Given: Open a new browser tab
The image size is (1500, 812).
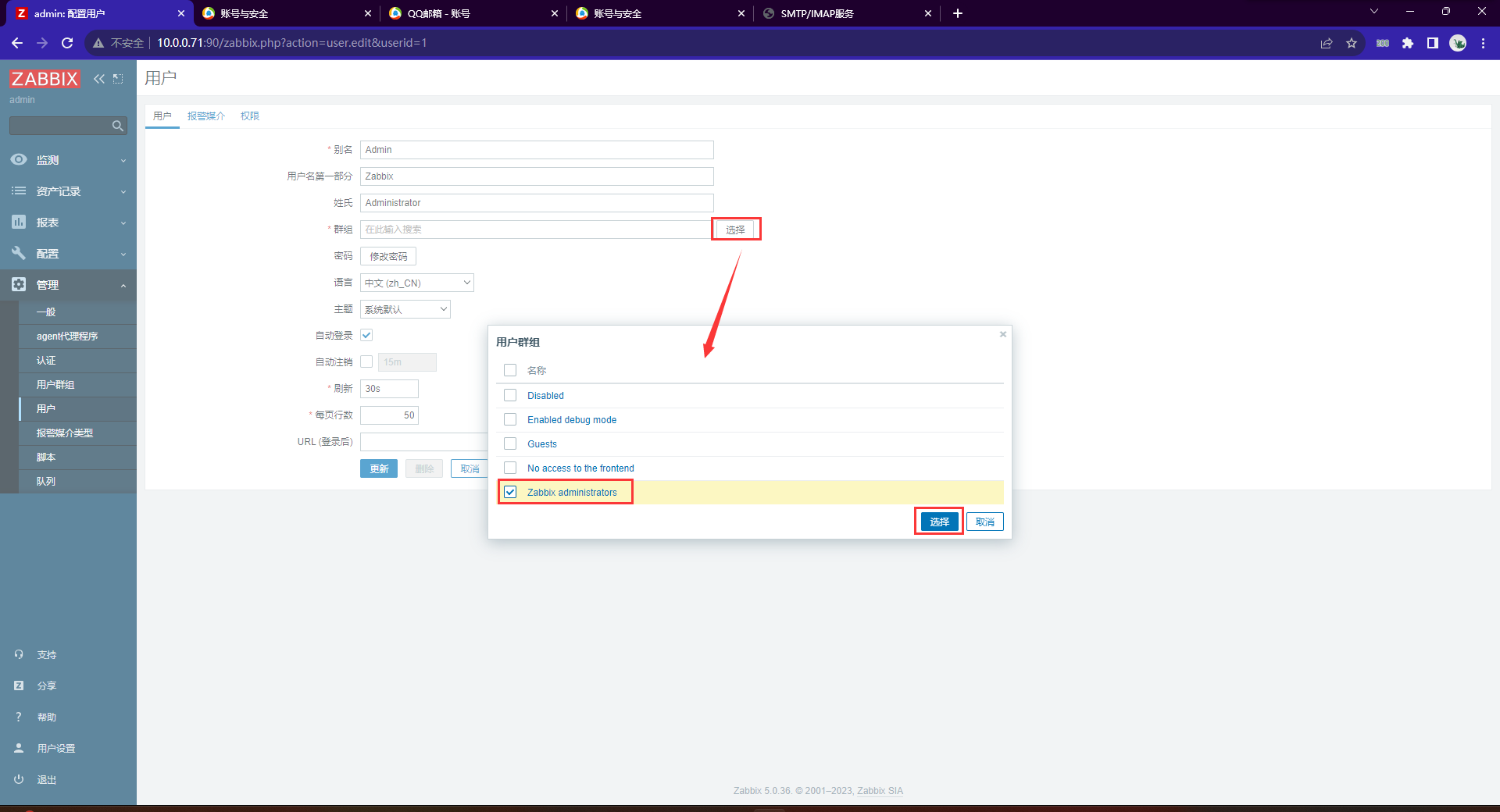Looking at the screenshot, I should (958, 13).
